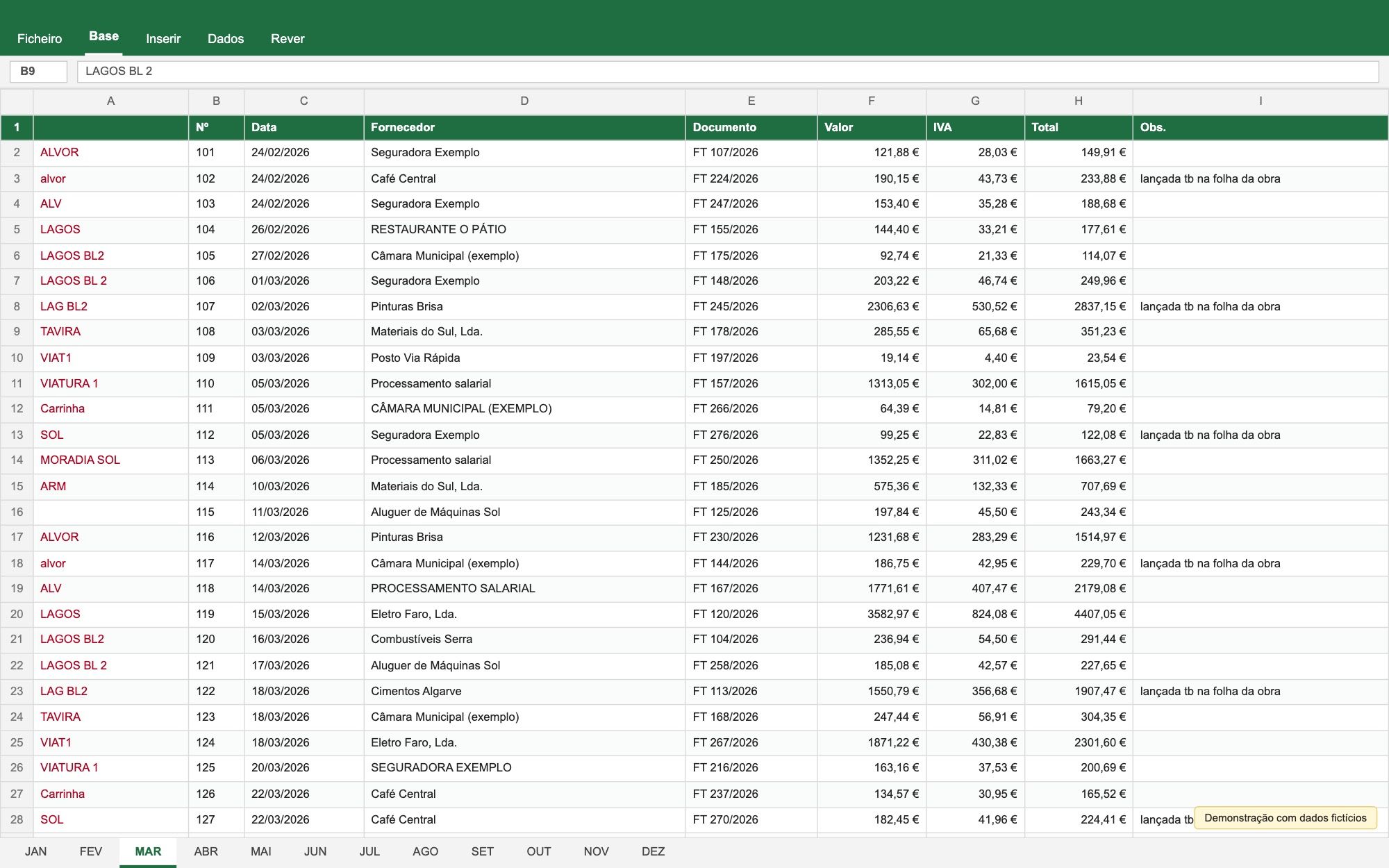Click the Data header cell

click(303, 127)
